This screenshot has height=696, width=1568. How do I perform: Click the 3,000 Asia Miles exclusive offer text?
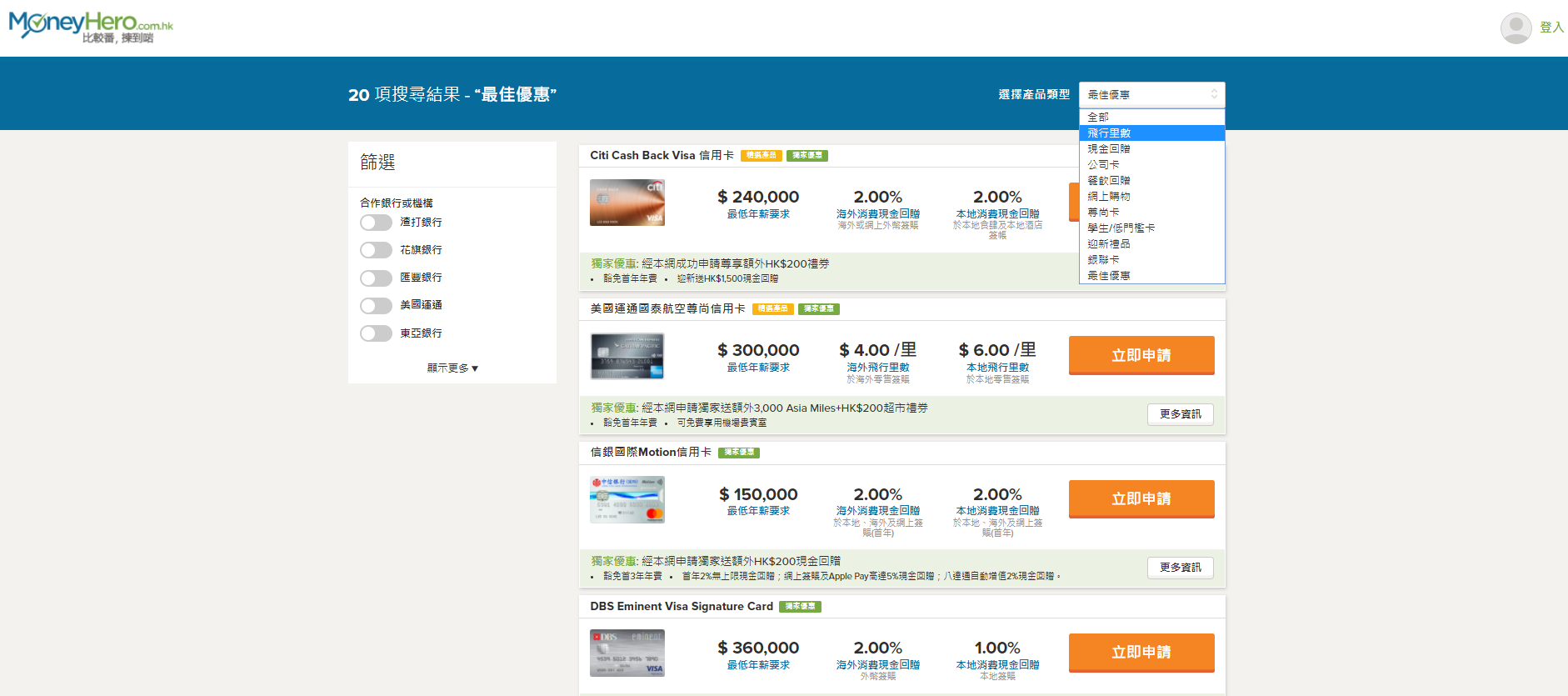click(x=759, y=408)
